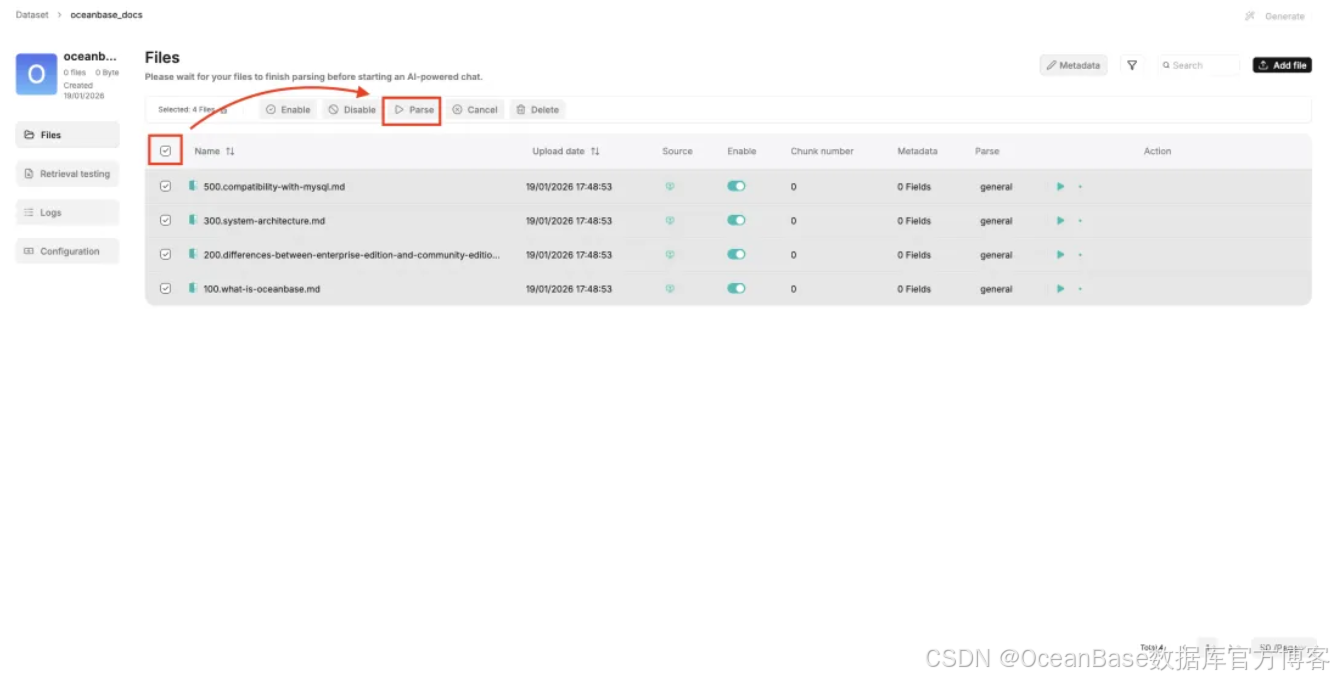Open file 500.compatibility-with-mysql.md

point(274,187)
